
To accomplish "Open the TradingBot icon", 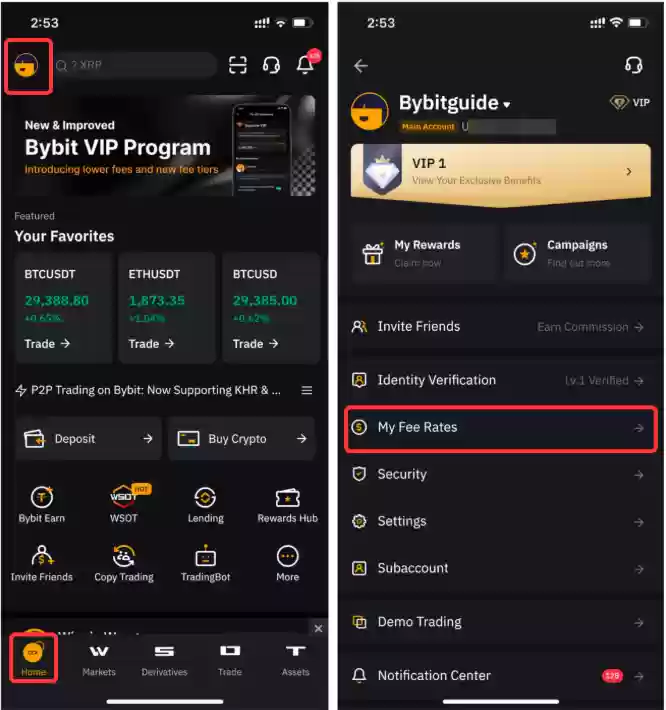I will [206, 563].
